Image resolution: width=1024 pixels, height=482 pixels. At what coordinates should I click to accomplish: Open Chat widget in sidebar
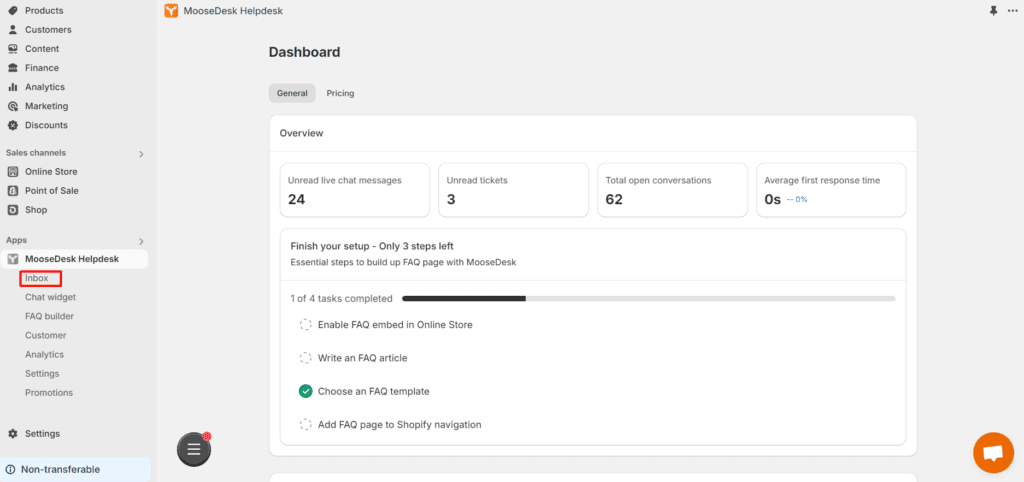click(x=50, y=297)
